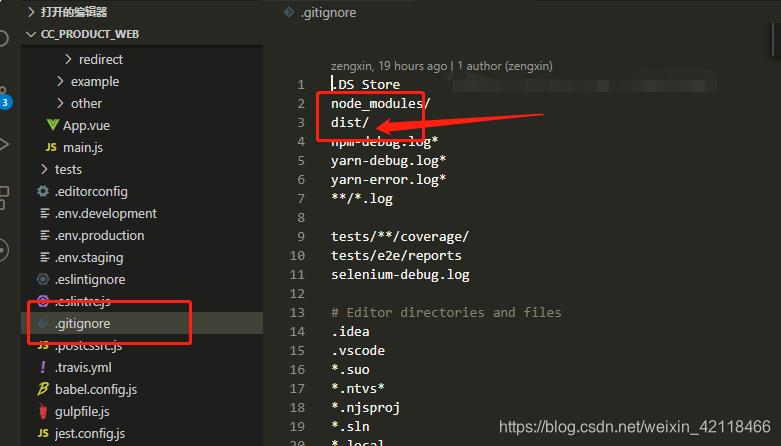Click the gear icon beside .editorconfig

coord(43,191)
